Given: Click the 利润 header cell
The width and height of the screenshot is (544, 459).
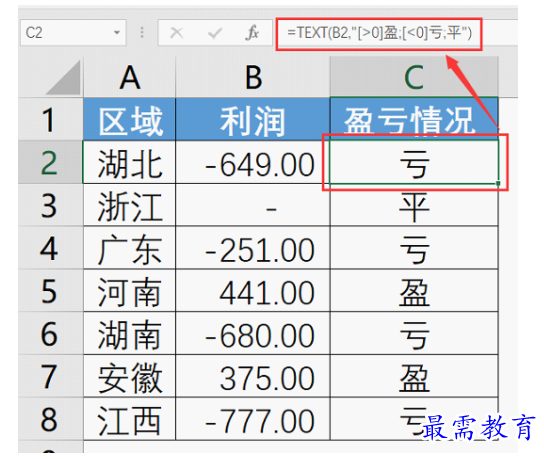Looking at the screenshot, I should click(253, 119).
